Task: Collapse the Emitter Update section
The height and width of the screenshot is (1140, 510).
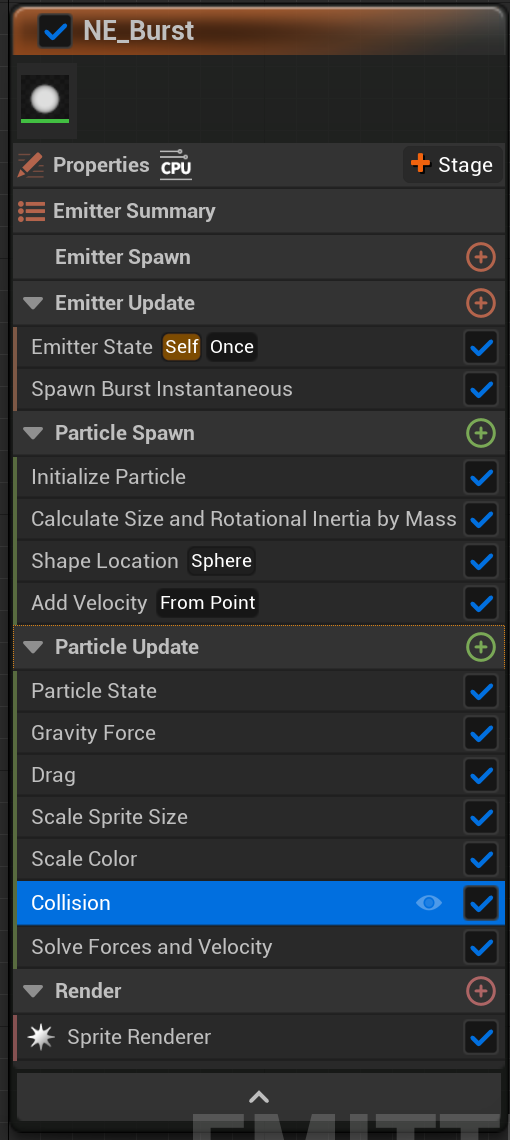Action: [33, 303]
